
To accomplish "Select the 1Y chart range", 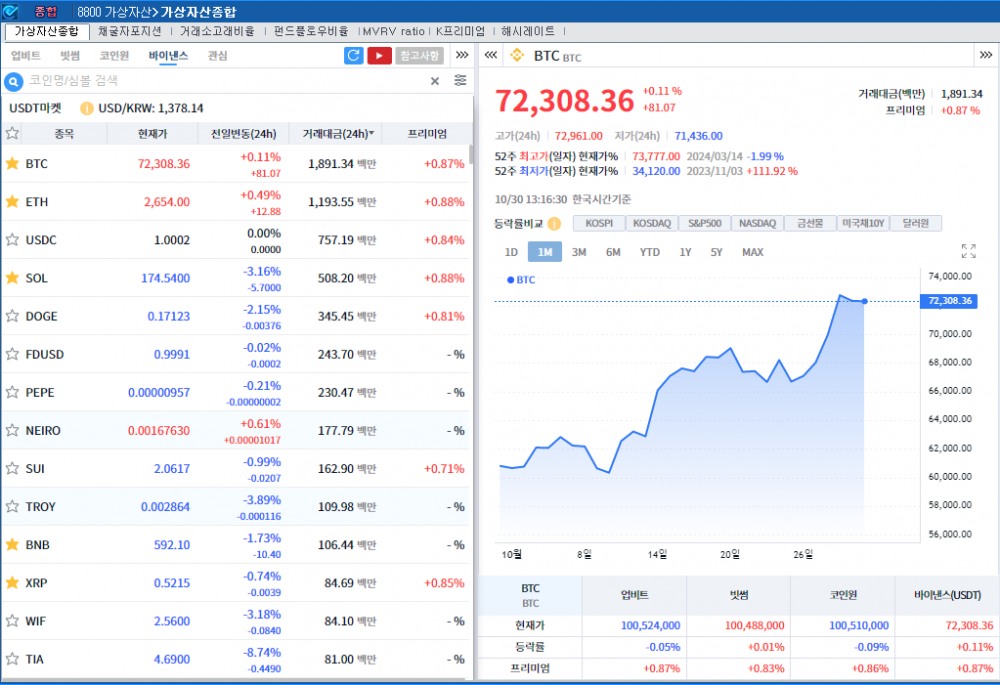I will point(685,253).
